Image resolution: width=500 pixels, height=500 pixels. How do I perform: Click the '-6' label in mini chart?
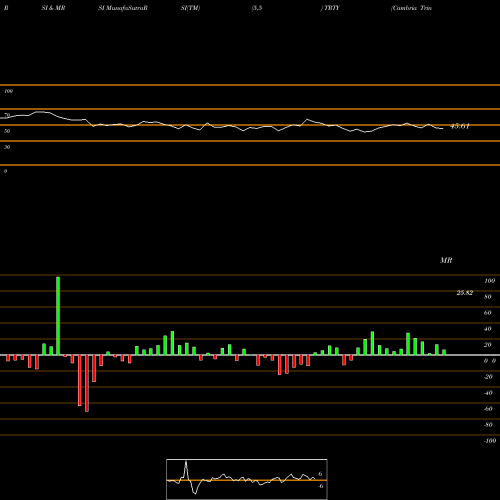[320, 486]
